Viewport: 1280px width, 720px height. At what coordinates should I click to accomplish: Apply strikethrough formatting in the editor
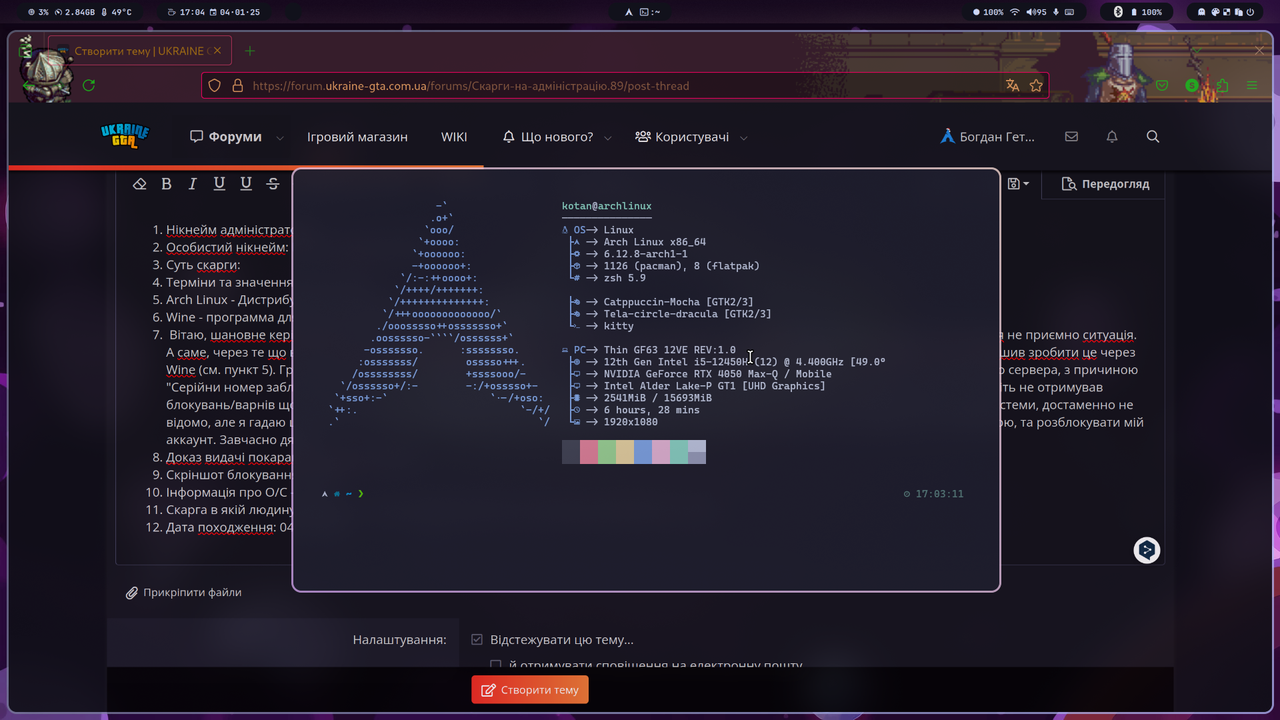click(273, 184)
